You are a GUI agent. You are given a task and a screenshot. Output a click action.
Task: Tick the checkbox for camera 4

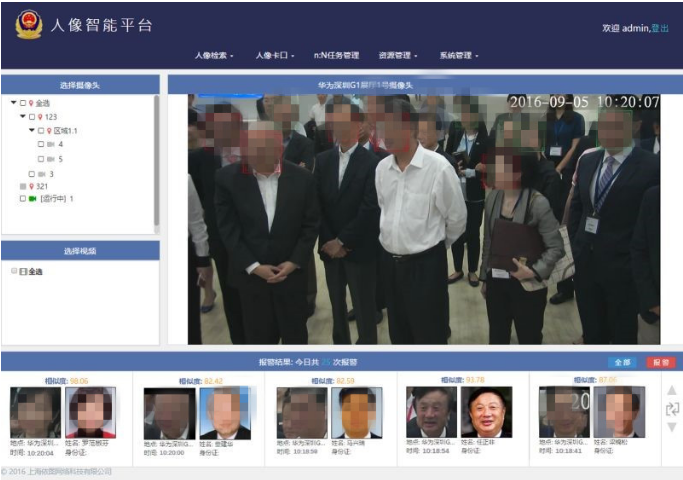coord(40,144)
